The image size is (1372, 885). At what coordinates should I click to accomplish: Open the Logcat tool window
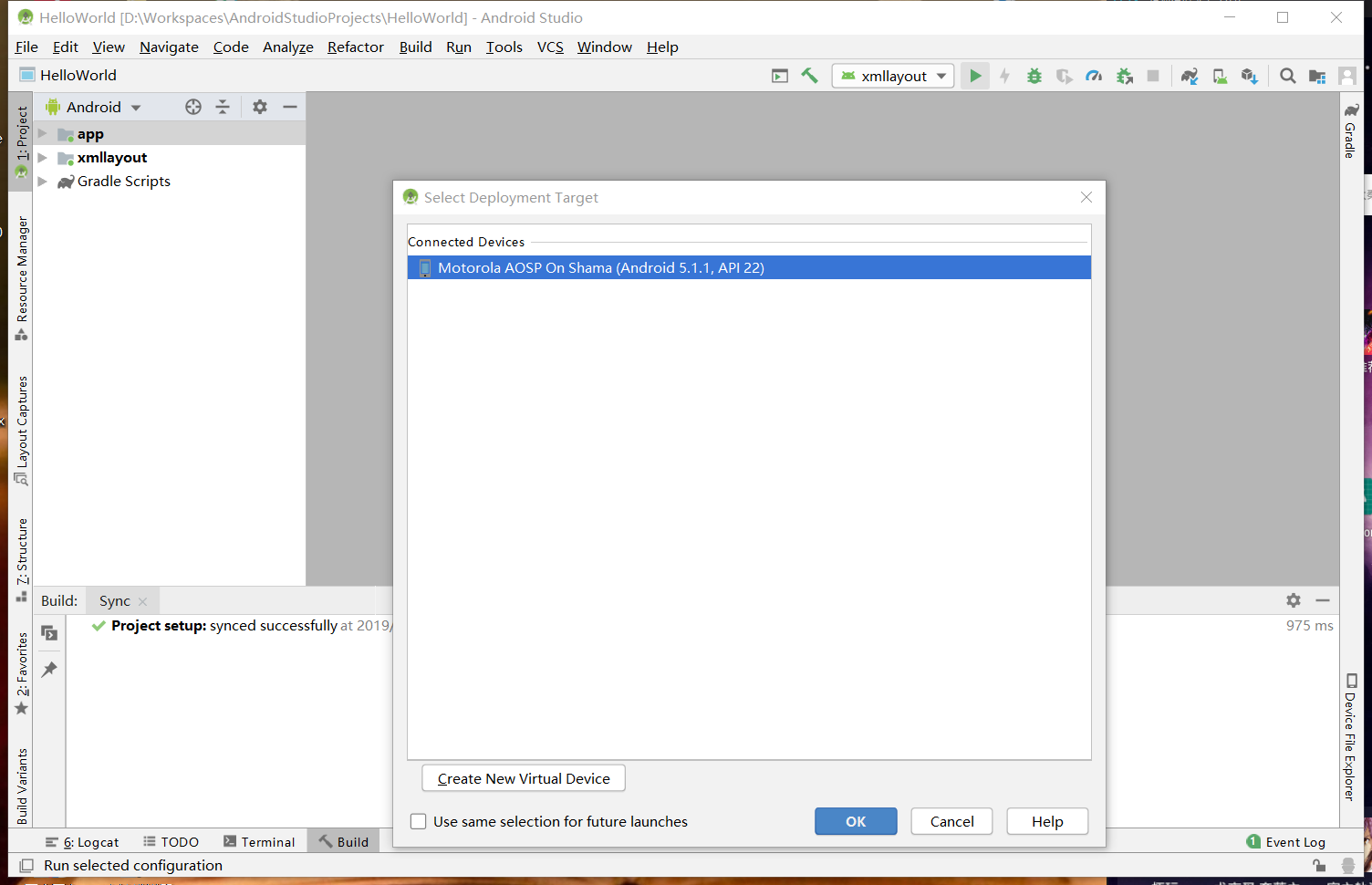click(x=83, y=842)
